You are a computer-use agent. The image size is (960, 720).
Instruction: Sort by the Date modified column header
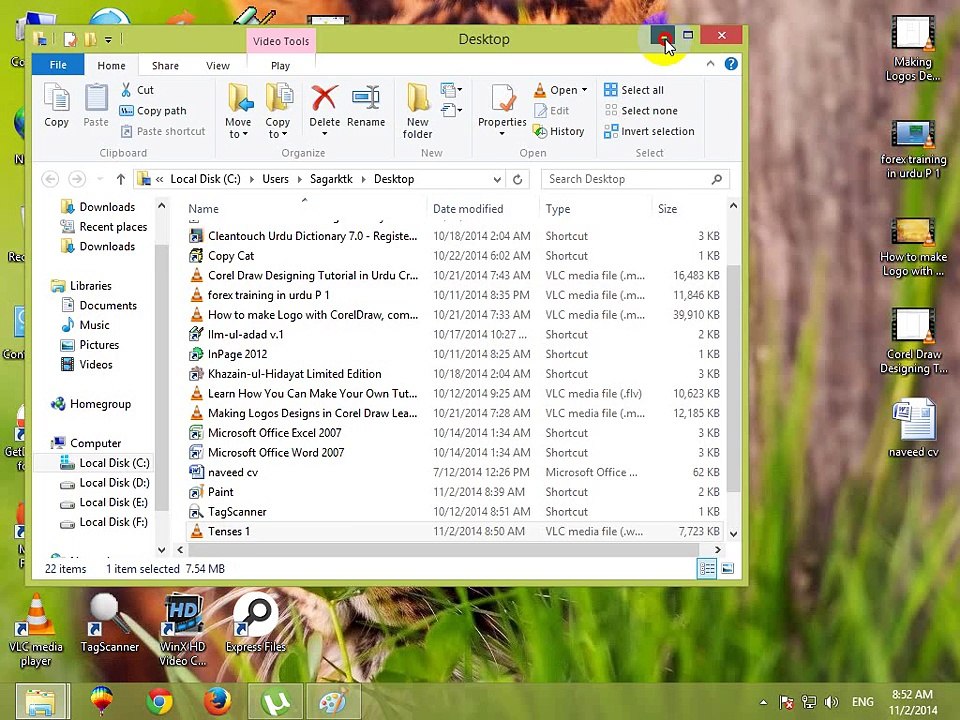[468, 209]
